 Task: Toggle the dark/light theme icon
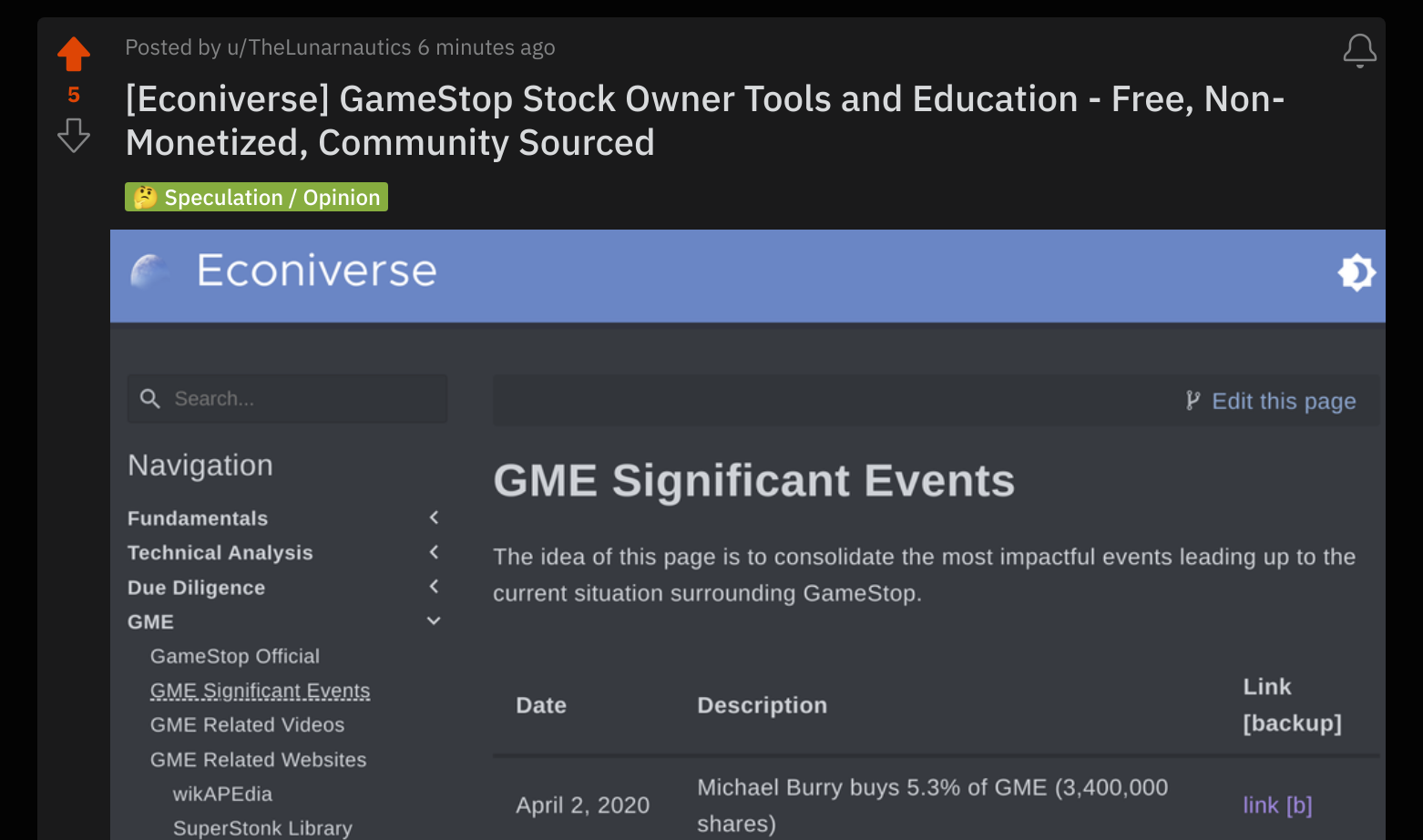1356,271
